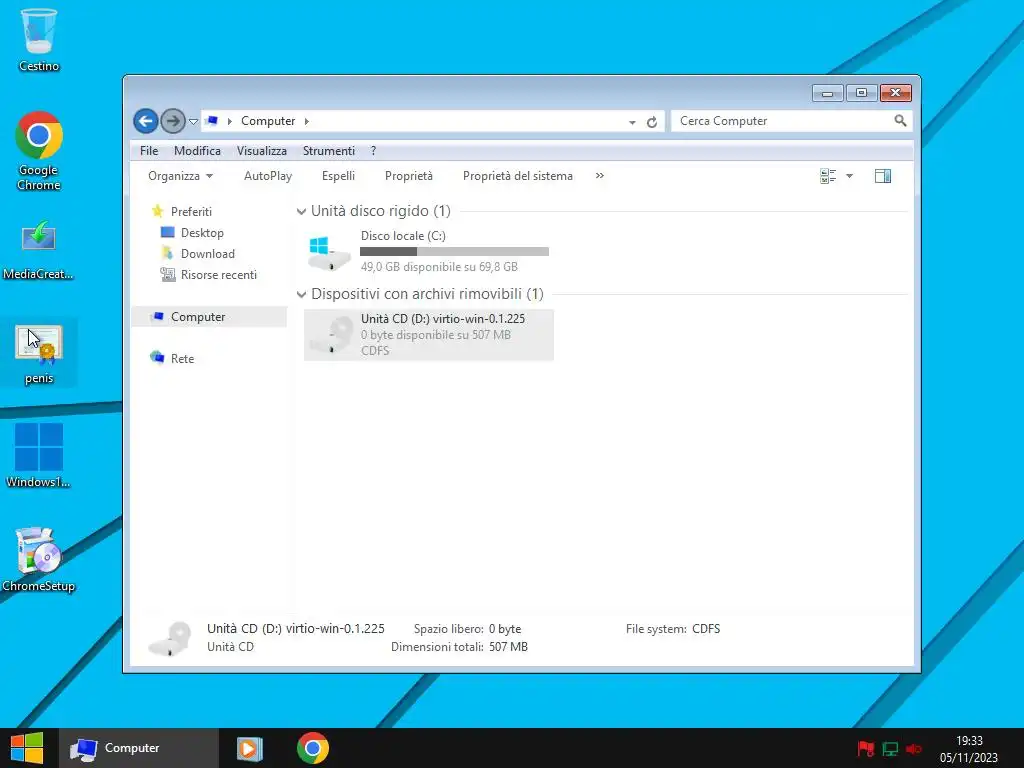The width and height of the screenshot is (1024, 768).
Task: Open recent locations dropdown next to forward arrow
Action: (x=193, y=121)
